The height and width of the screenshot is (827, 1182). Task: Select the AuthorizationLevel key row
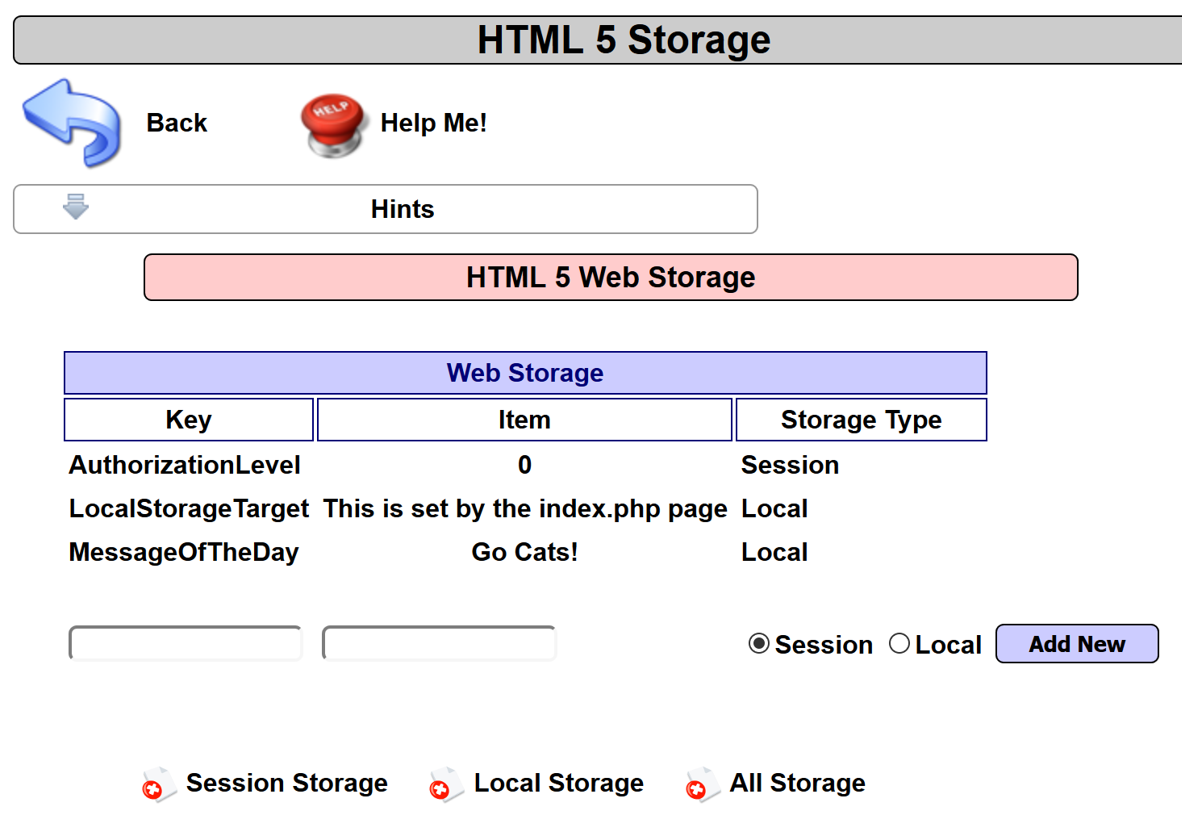(185, 465)
